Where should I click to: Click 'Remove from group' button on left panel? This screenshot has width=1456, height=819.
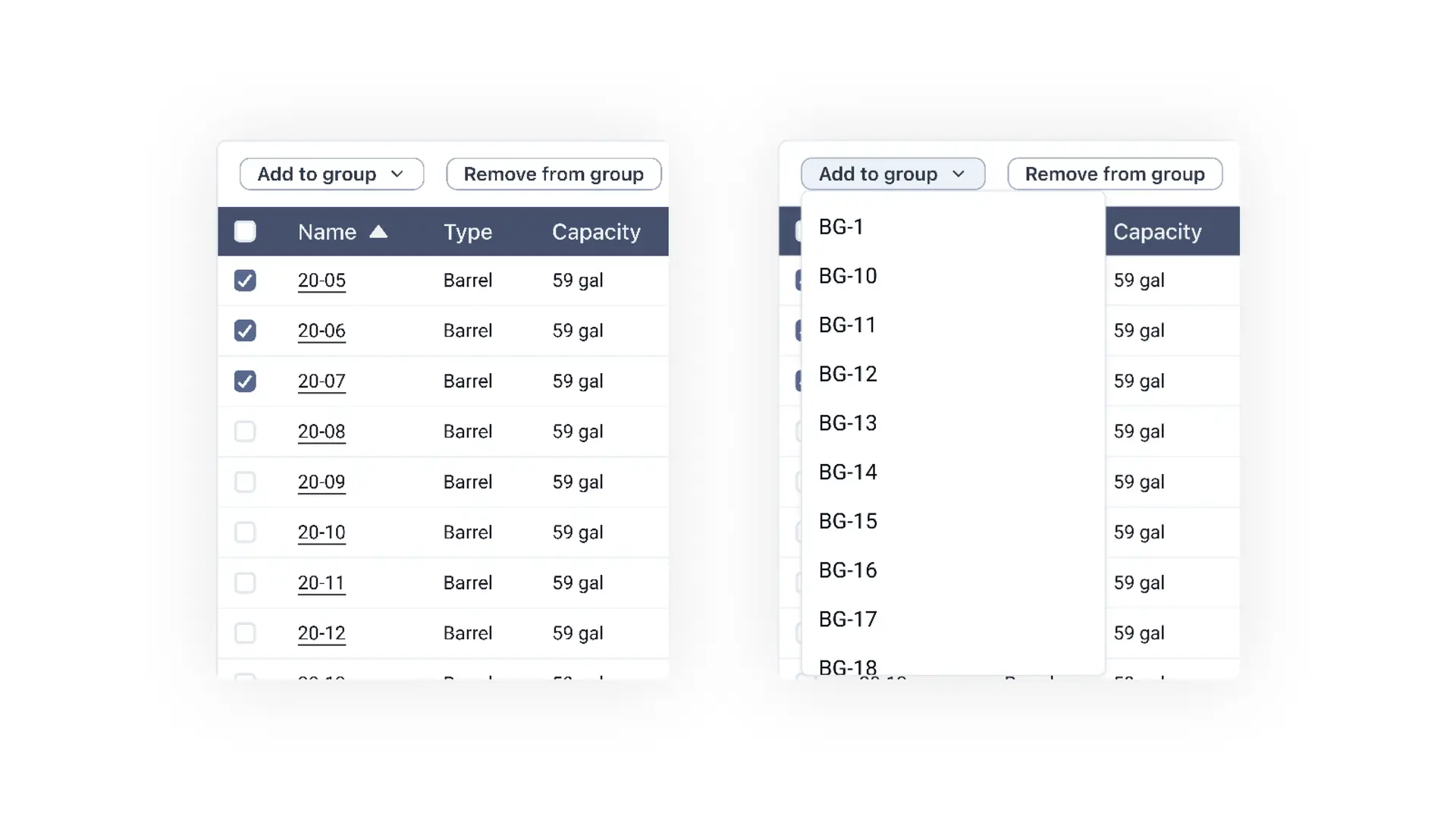click(554, 174)
